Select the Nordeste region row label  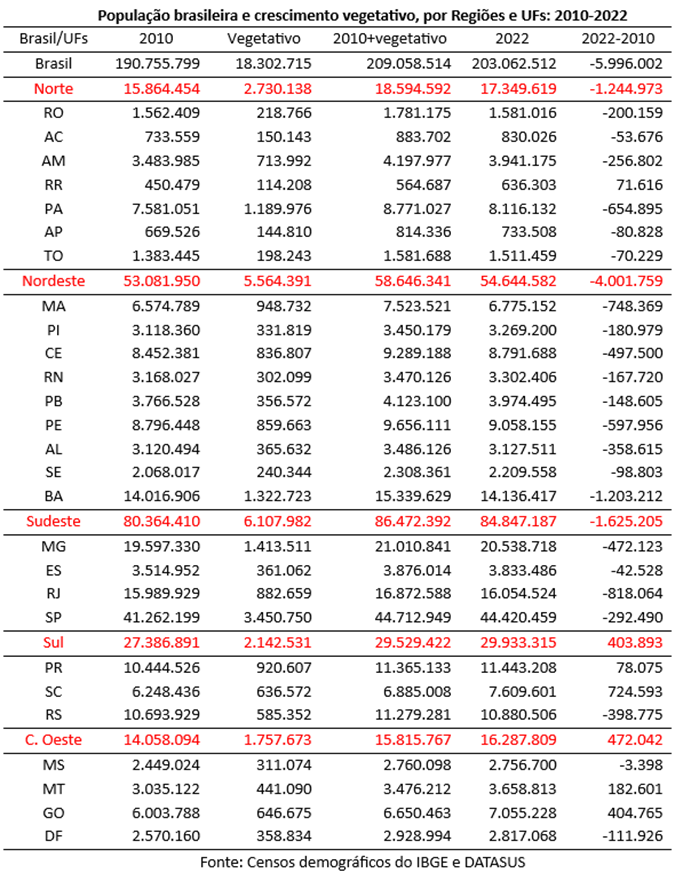tap(53, 281)
